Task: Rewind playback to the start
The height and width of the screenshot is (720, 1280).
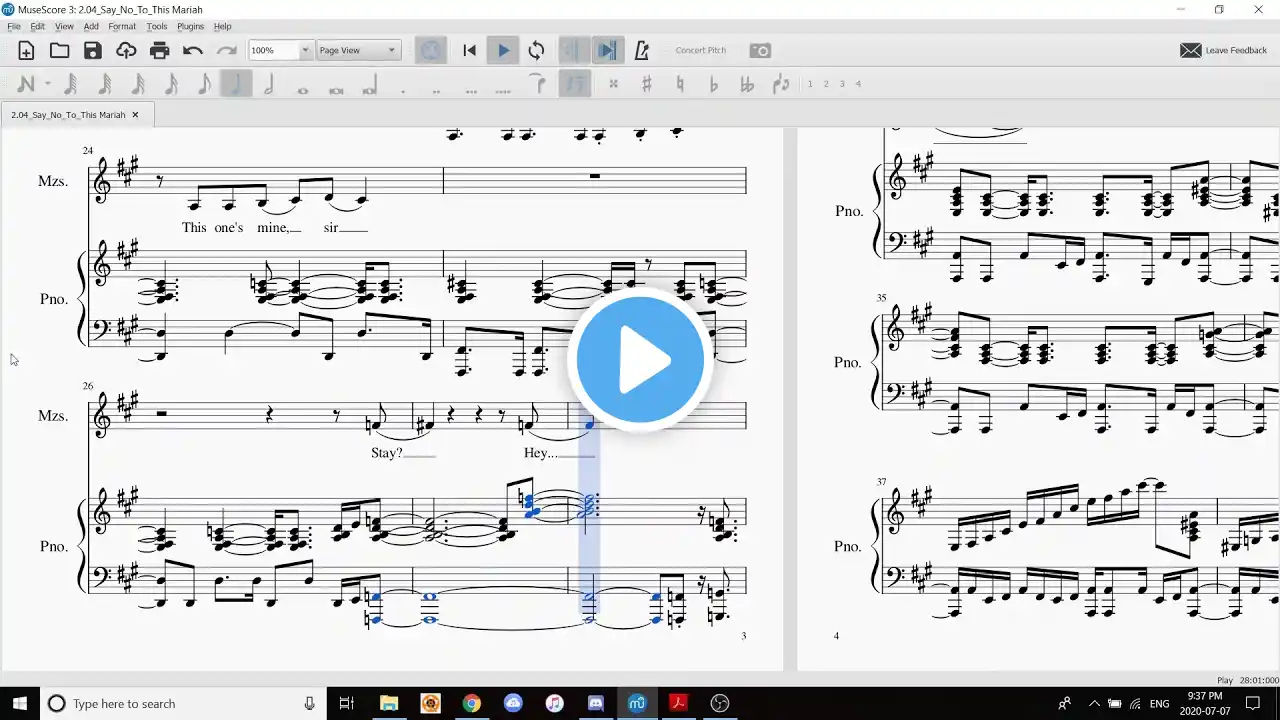Action: coord(469,50)
